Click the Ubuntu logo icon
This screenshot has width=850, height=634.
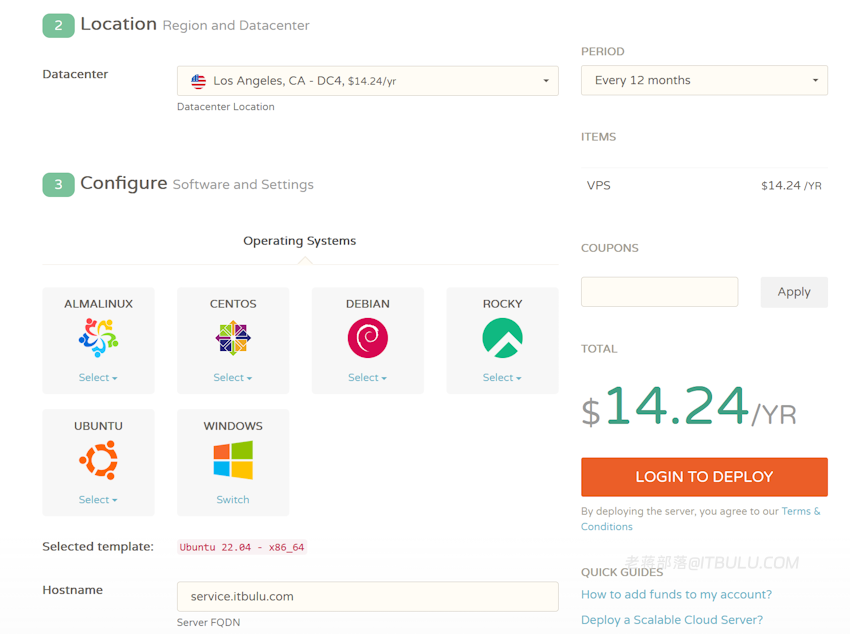pos(98,460)
